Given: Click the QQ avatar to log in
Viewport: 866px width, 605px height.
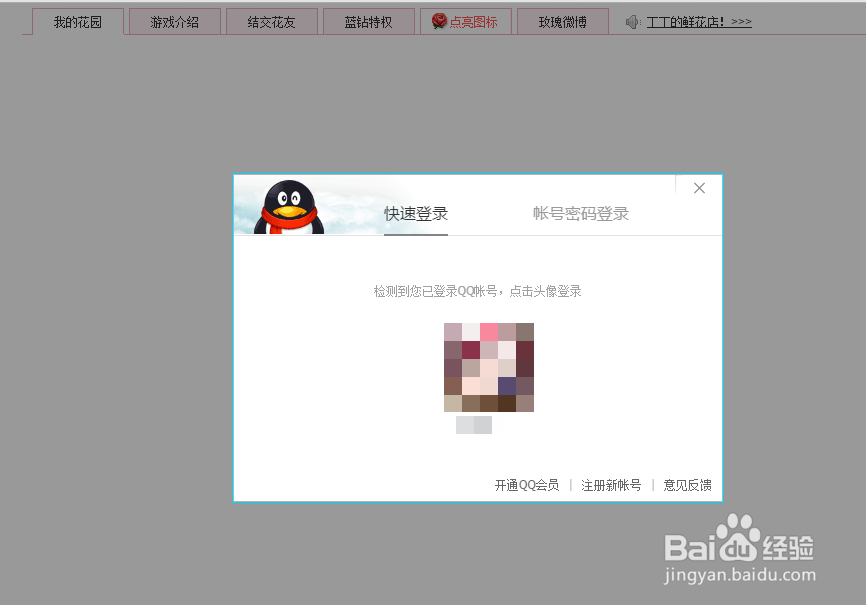Looking at the screenshot, I should [x=488, y=367].
